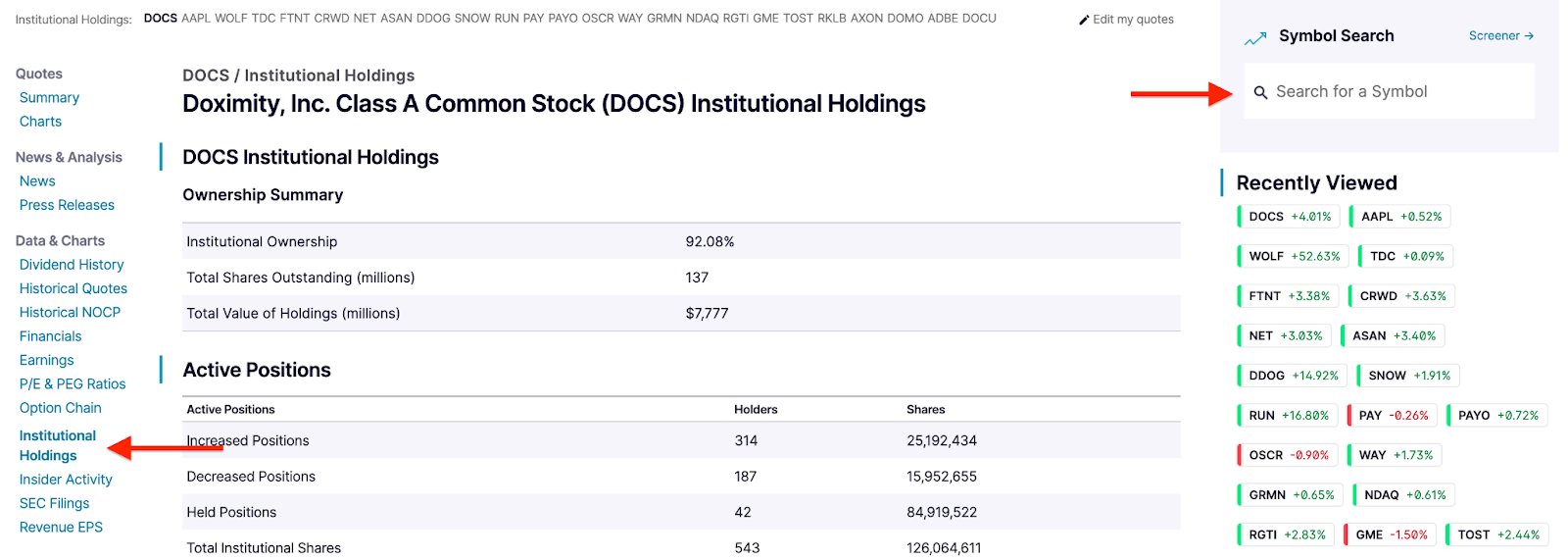Viewport: 1568px width, 559px height.
Task: Click the DOCS breadcrumb link above the title
Action: [206, 76]
